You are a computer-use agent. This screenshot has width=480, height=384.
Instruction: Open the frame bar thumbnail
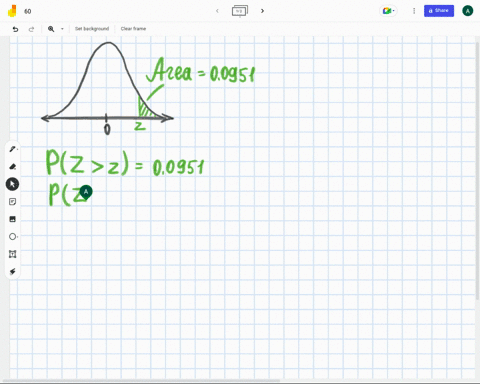(x=240, y=11)
